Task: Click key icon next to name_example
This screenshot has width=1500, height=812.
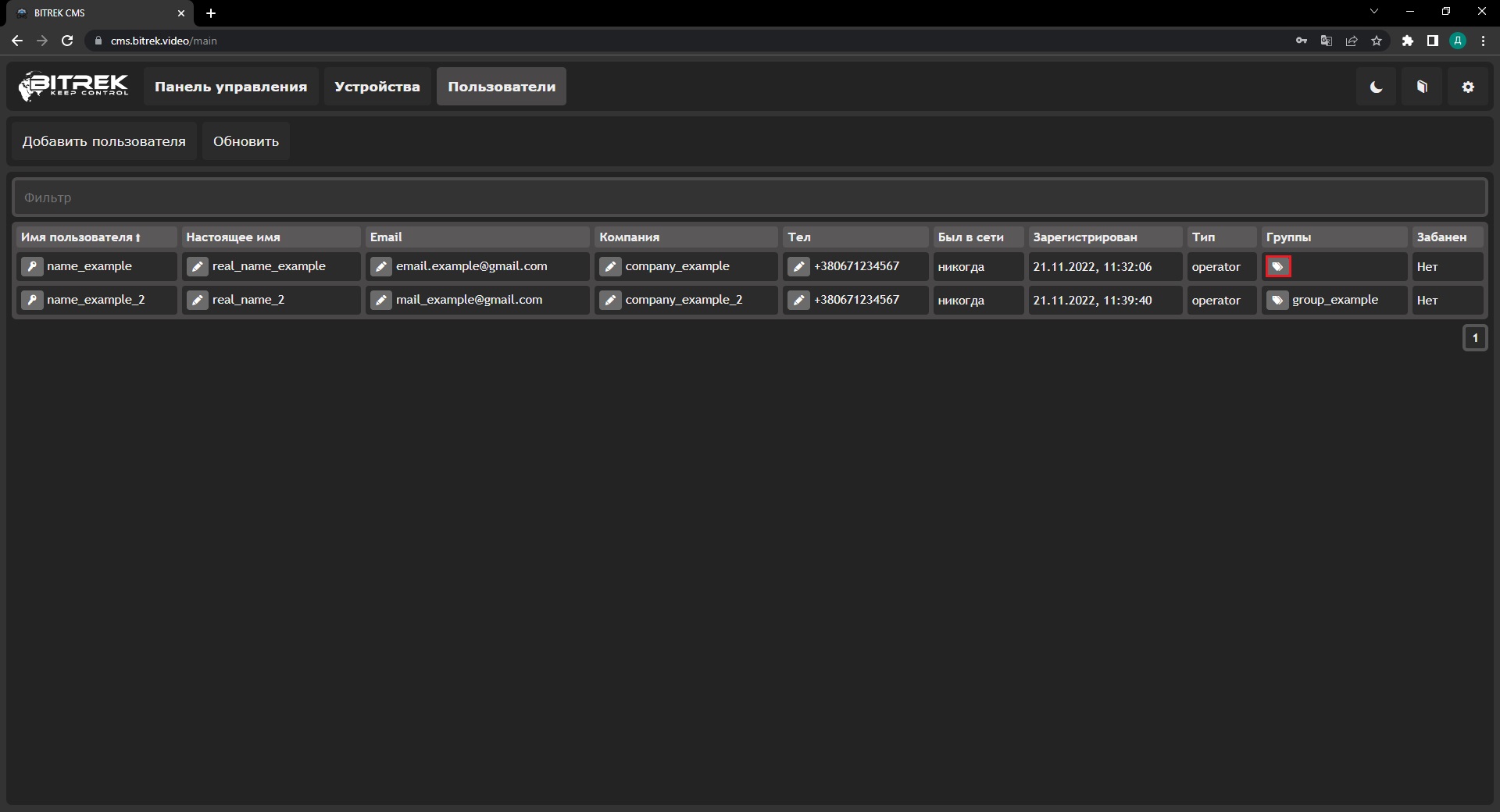Action: click(32, 266)
